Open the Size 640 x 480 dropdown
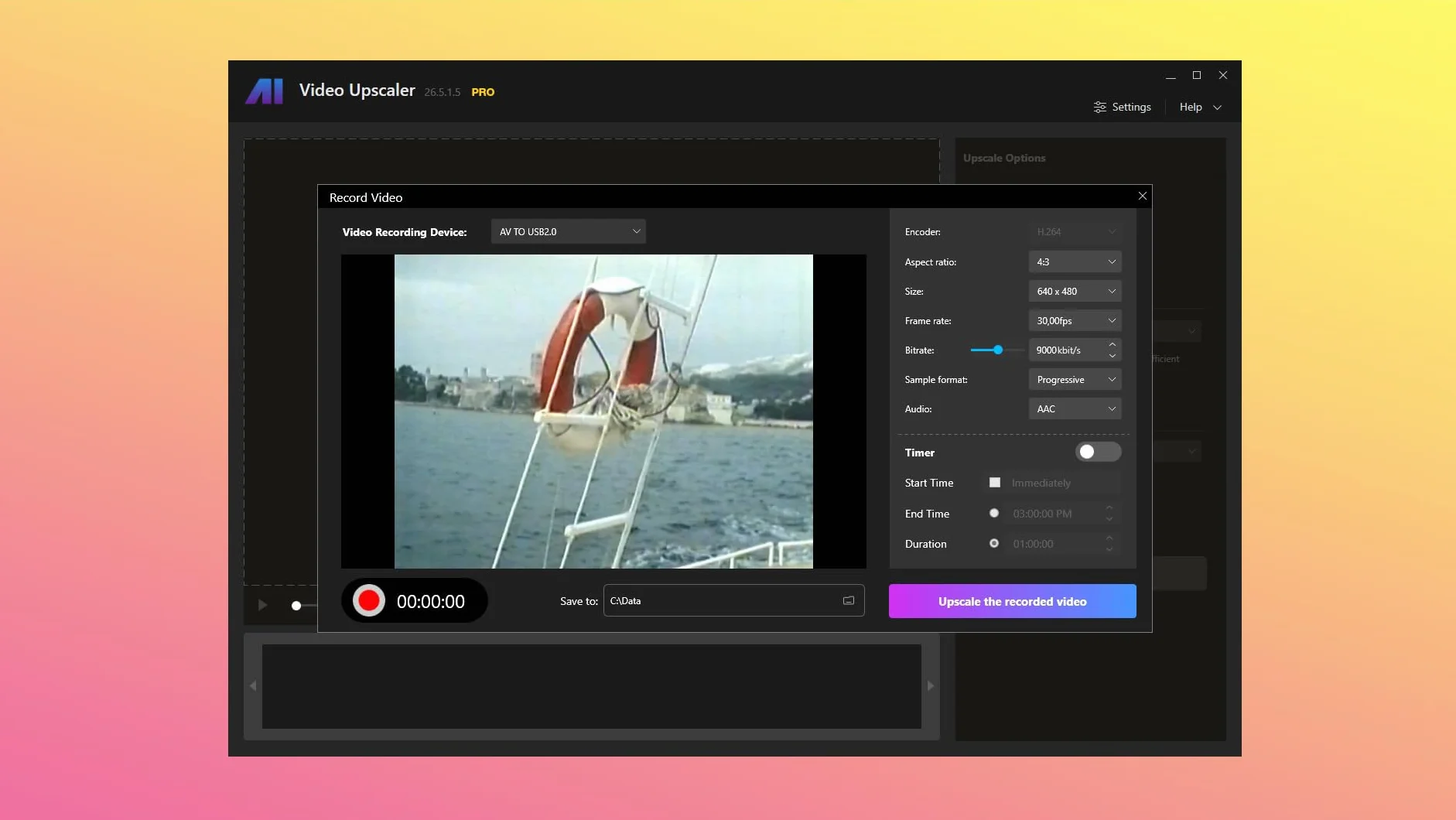The width and height of the screenshot is (1456, 820). [1075, 291]
